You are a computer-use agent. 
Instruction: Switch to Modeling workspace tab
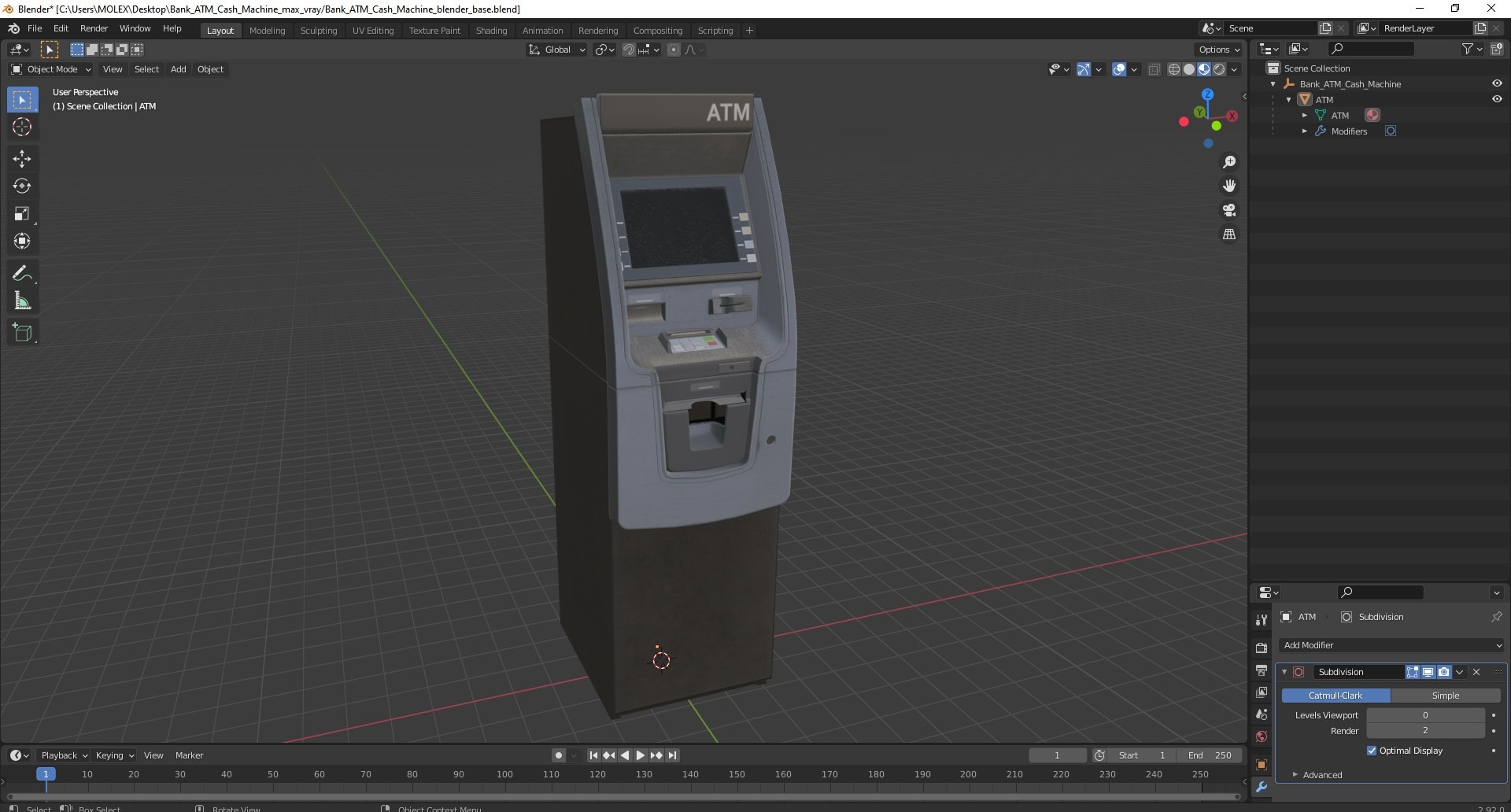point(267,31)
